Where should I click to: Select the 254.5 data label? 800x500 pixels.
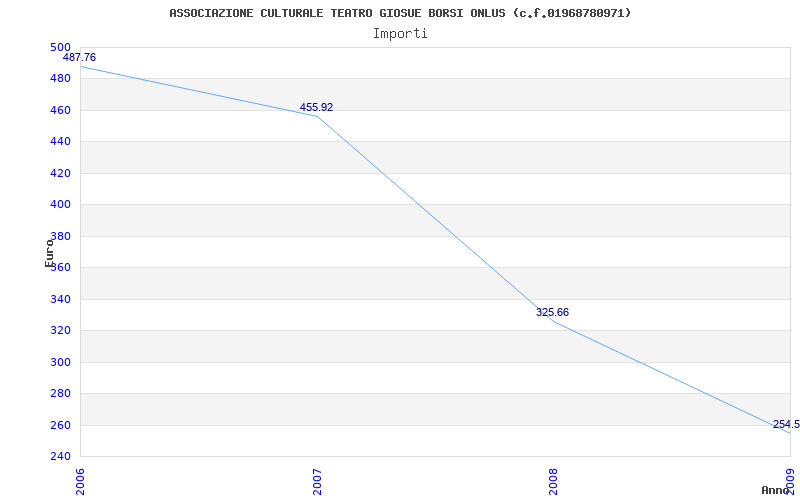coord(786,424)
